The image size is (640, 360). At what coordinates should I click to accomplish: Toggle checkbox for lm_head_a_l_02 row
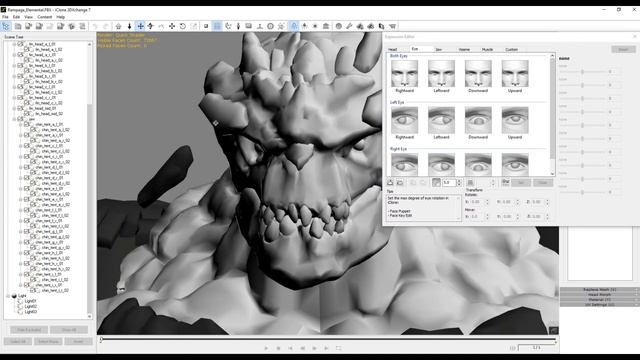point(27,49)
